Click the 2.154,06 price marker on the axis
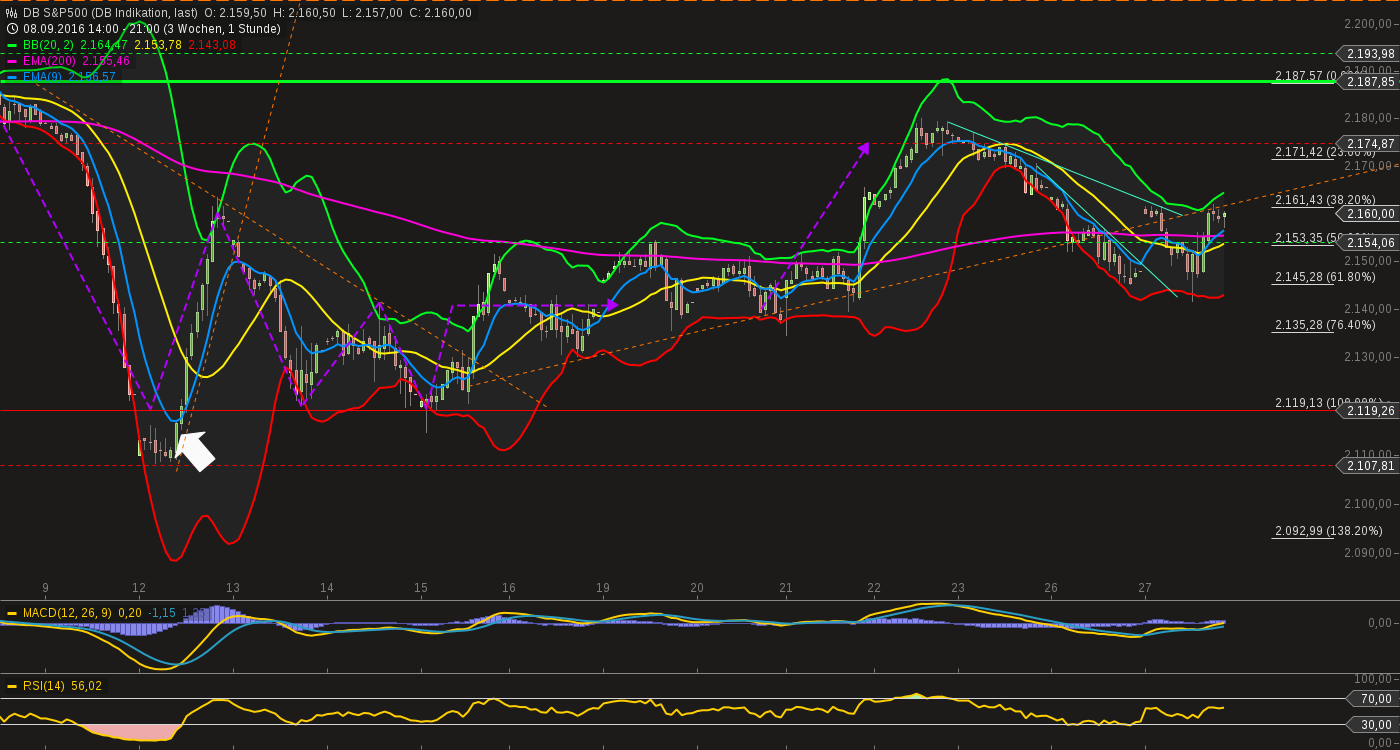The image size is (1400, 750). [1366, 242]
